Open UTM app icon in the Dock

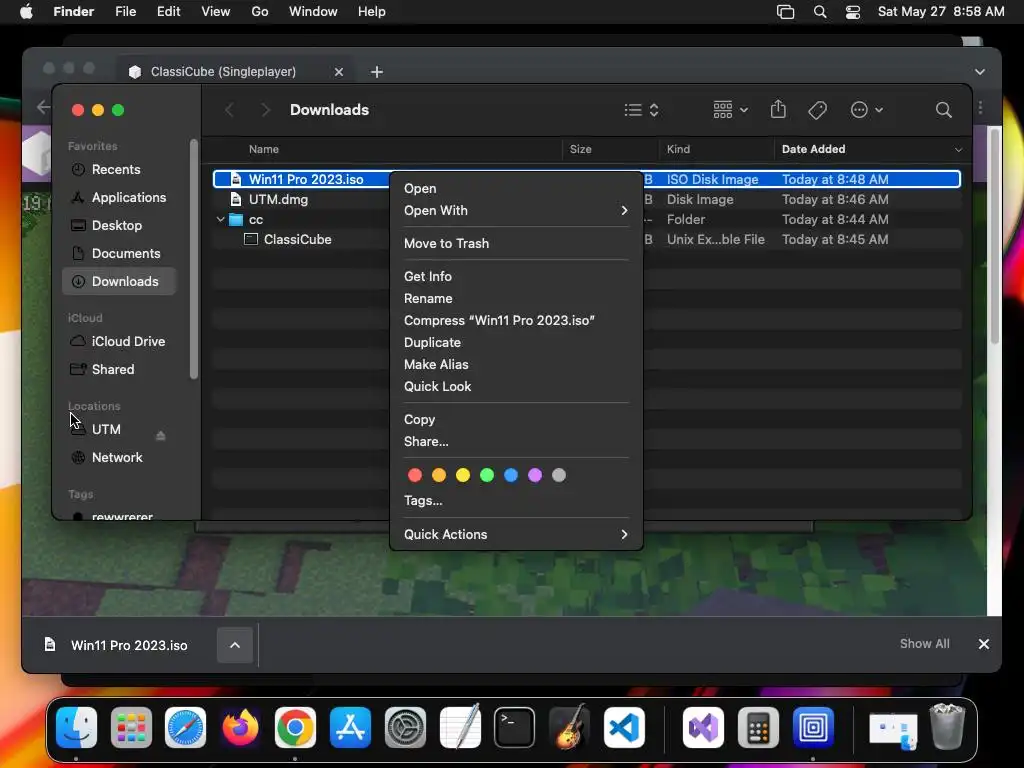click(813, 727)
